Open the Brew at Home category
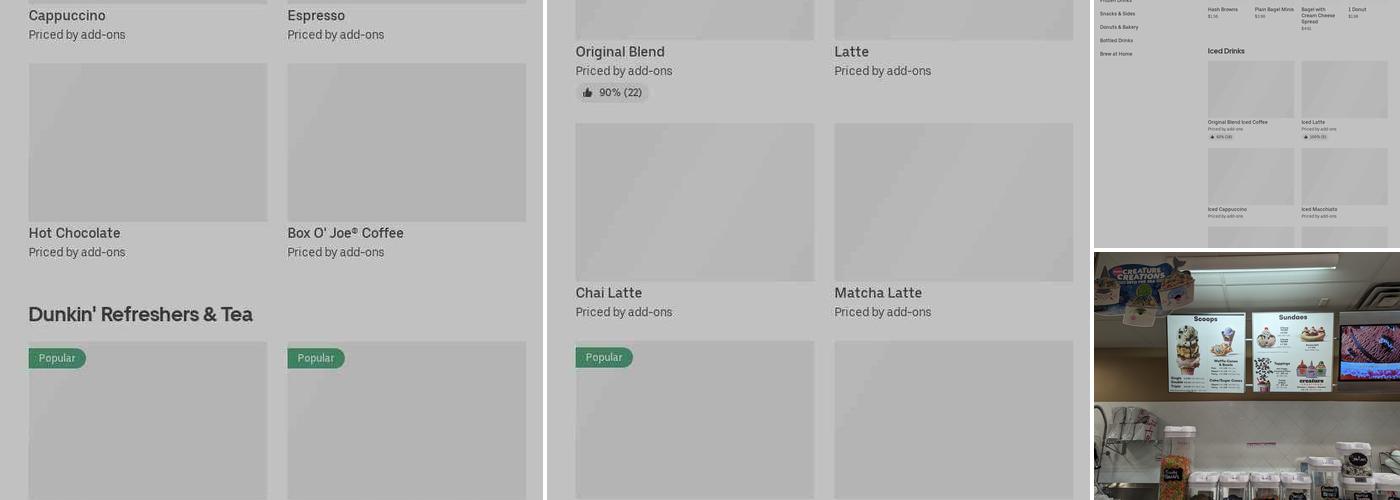 (x=1116, y=54)
